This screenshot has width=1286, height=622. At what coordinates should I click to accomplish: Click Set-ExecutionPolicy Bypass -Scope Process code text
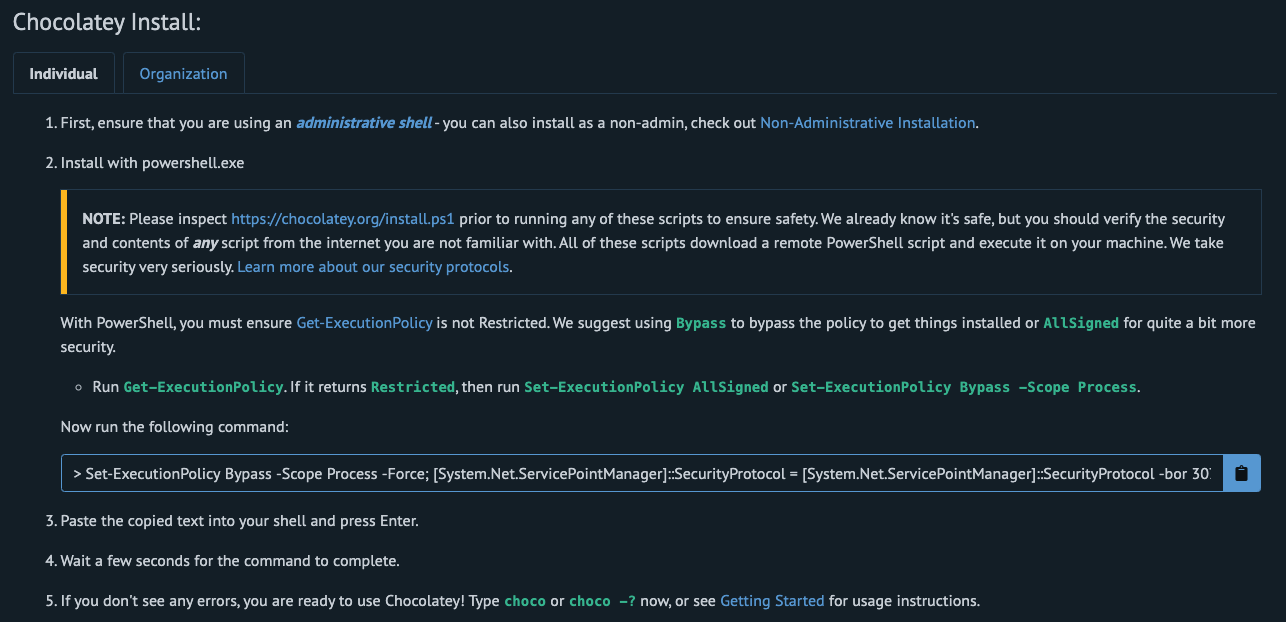964,387
